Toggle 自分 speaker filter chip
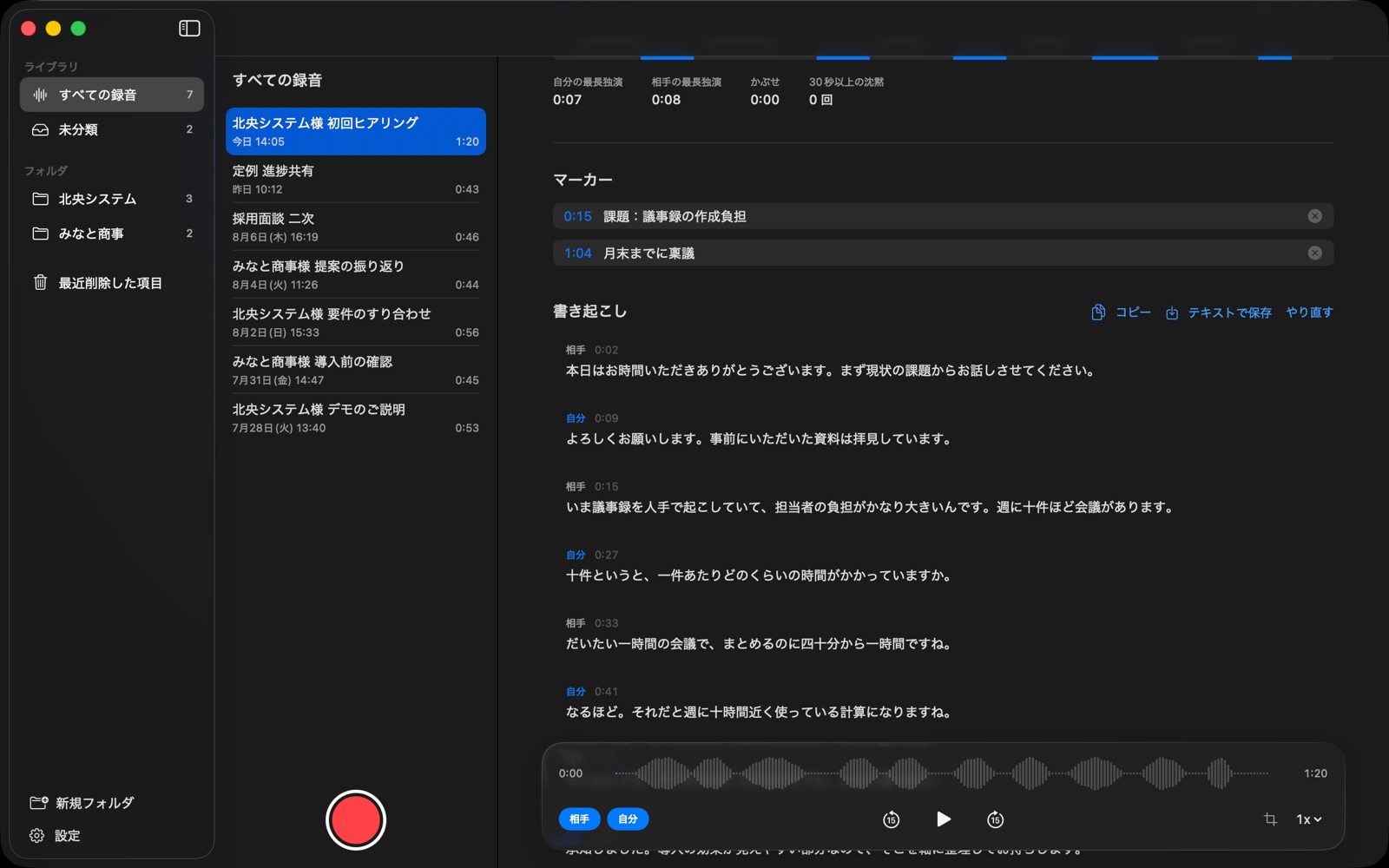This screenshot has width=1389, height=868. pyautogui.click(x=628, y=819)
